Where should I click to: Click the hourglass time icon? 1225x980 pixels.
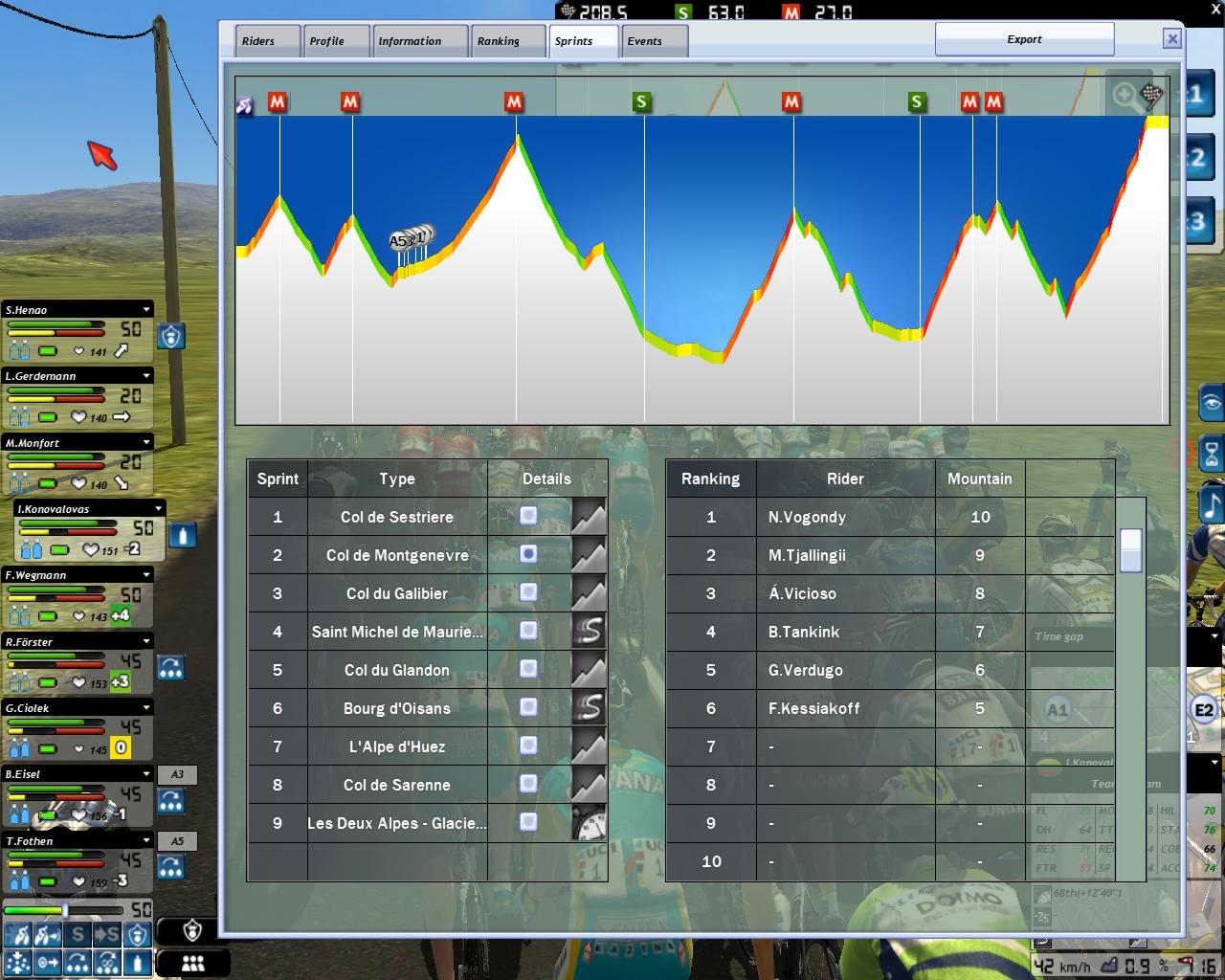pos(1212,454)
